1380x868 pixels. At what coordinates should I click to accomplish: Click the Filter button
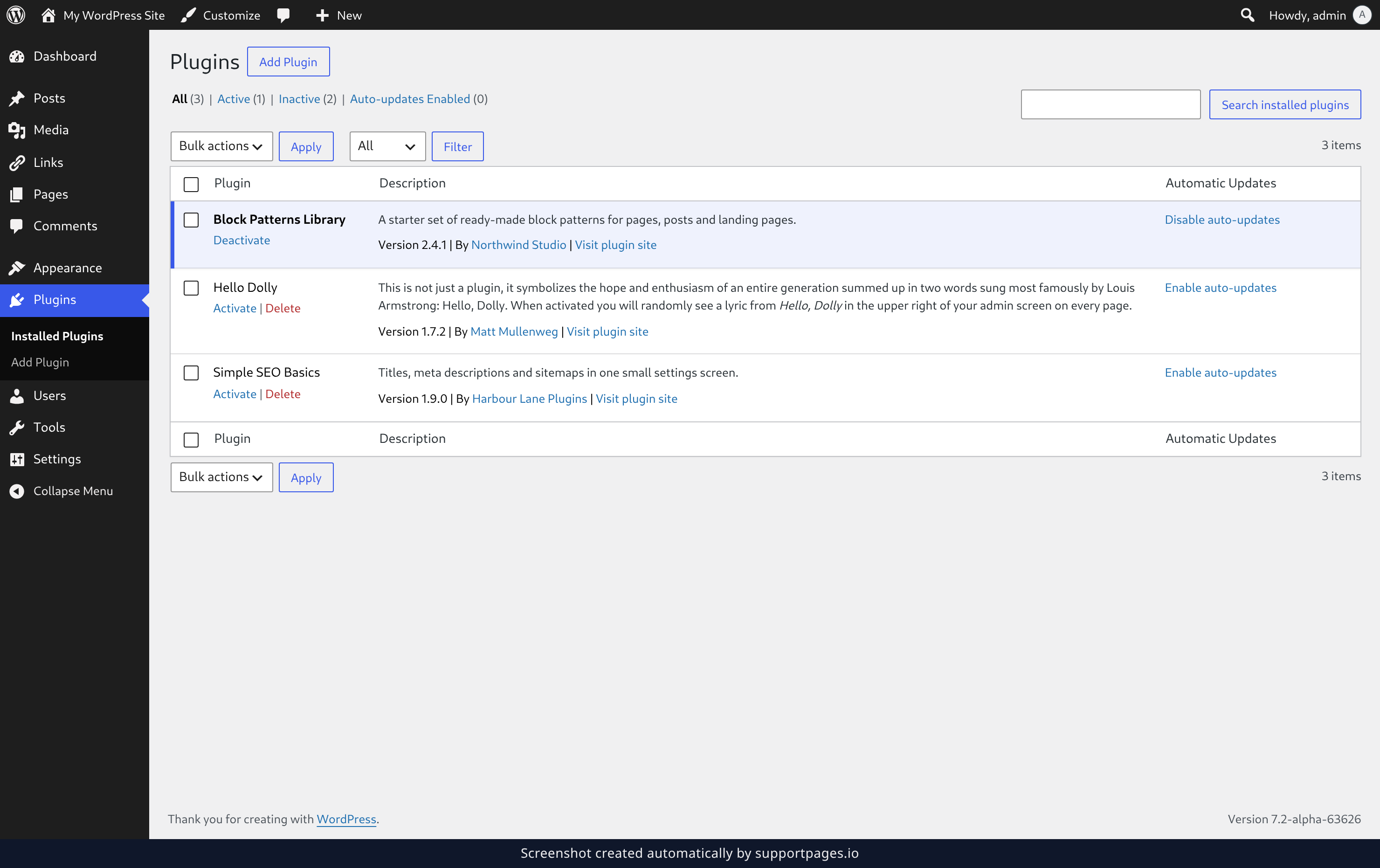[457, 146]
